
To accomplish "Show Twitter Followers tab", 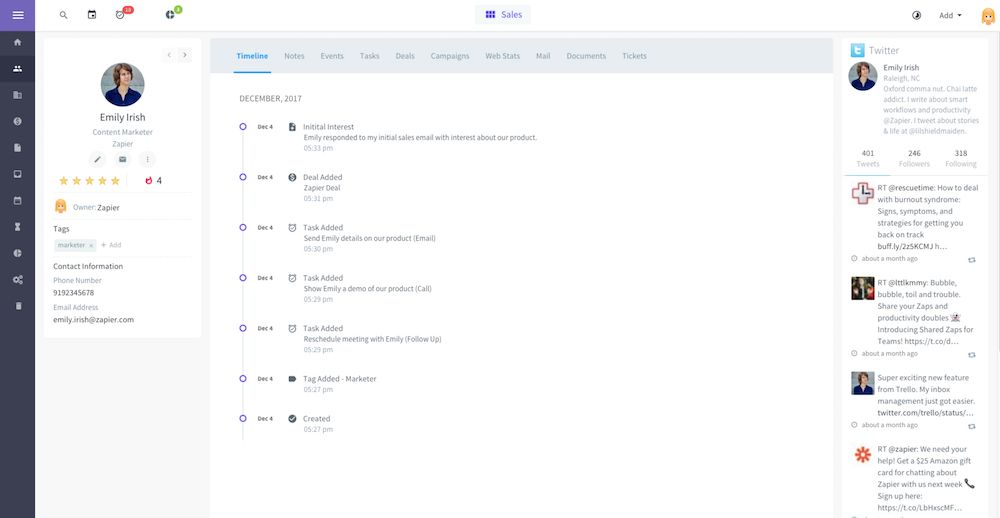I will (914, 158).
